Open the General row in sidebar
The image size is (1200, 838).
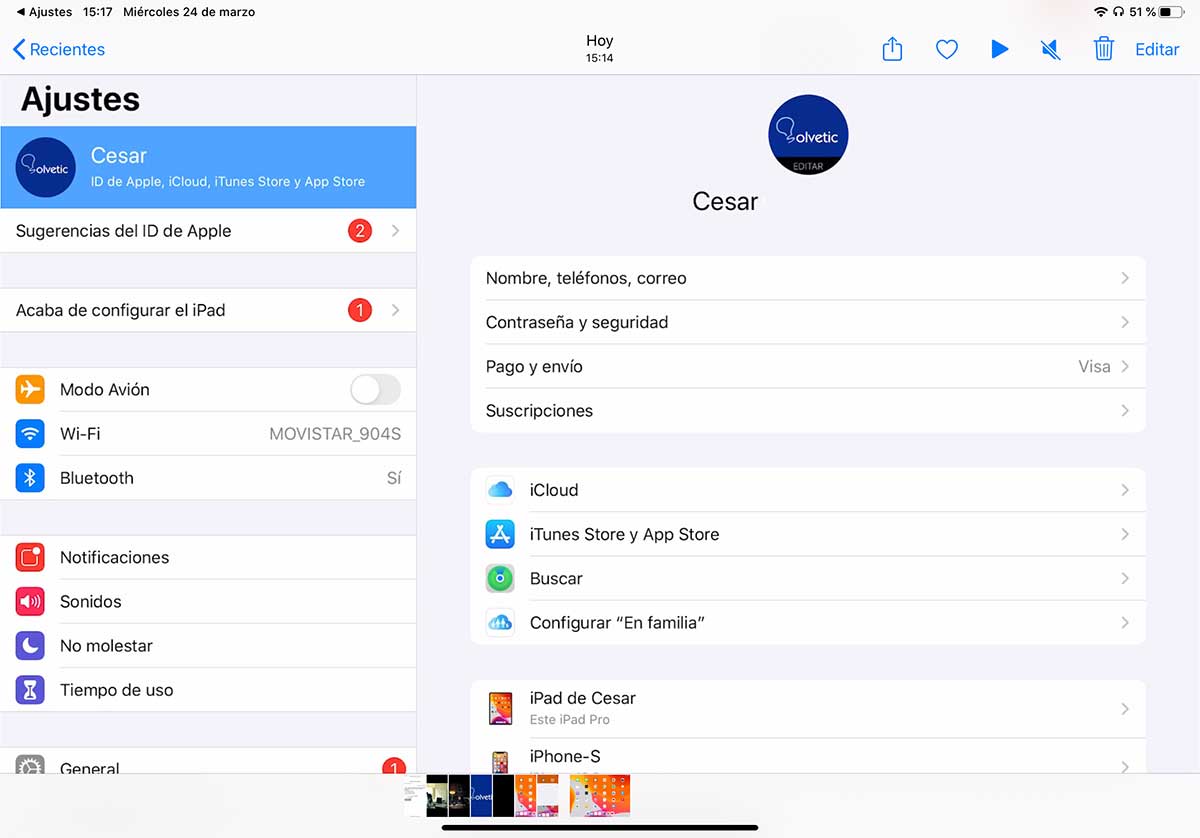pyautogui.click(x=208, y=762)
